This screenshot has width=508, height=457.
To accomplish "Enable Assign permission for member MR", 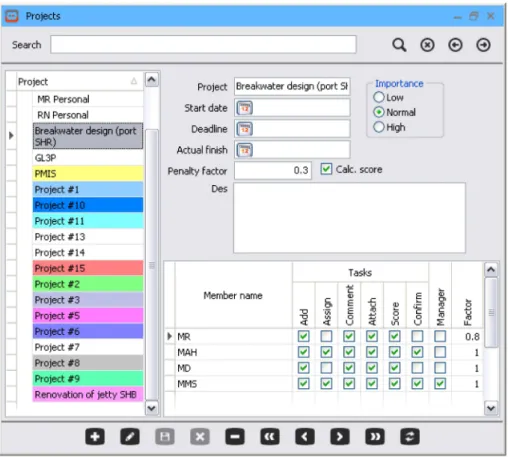I will [326, 336].
